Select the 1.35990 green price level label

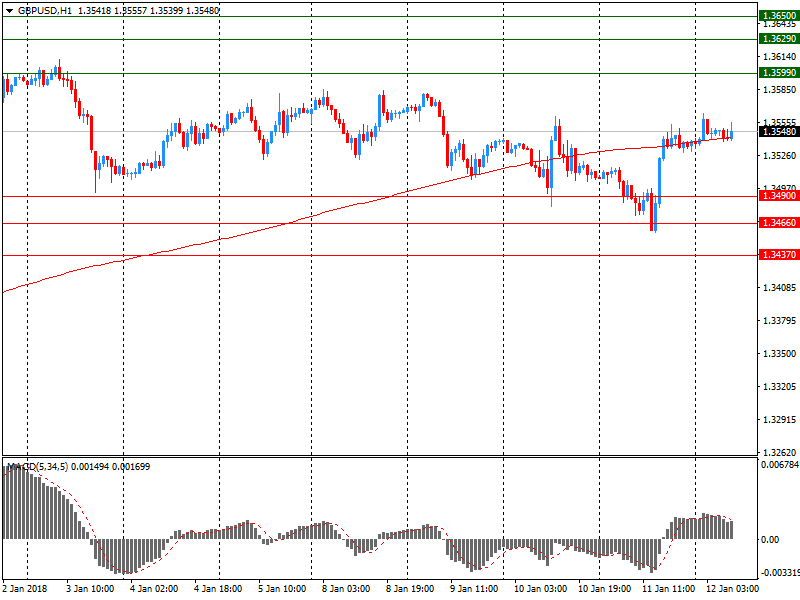click(x=779, y=72)
